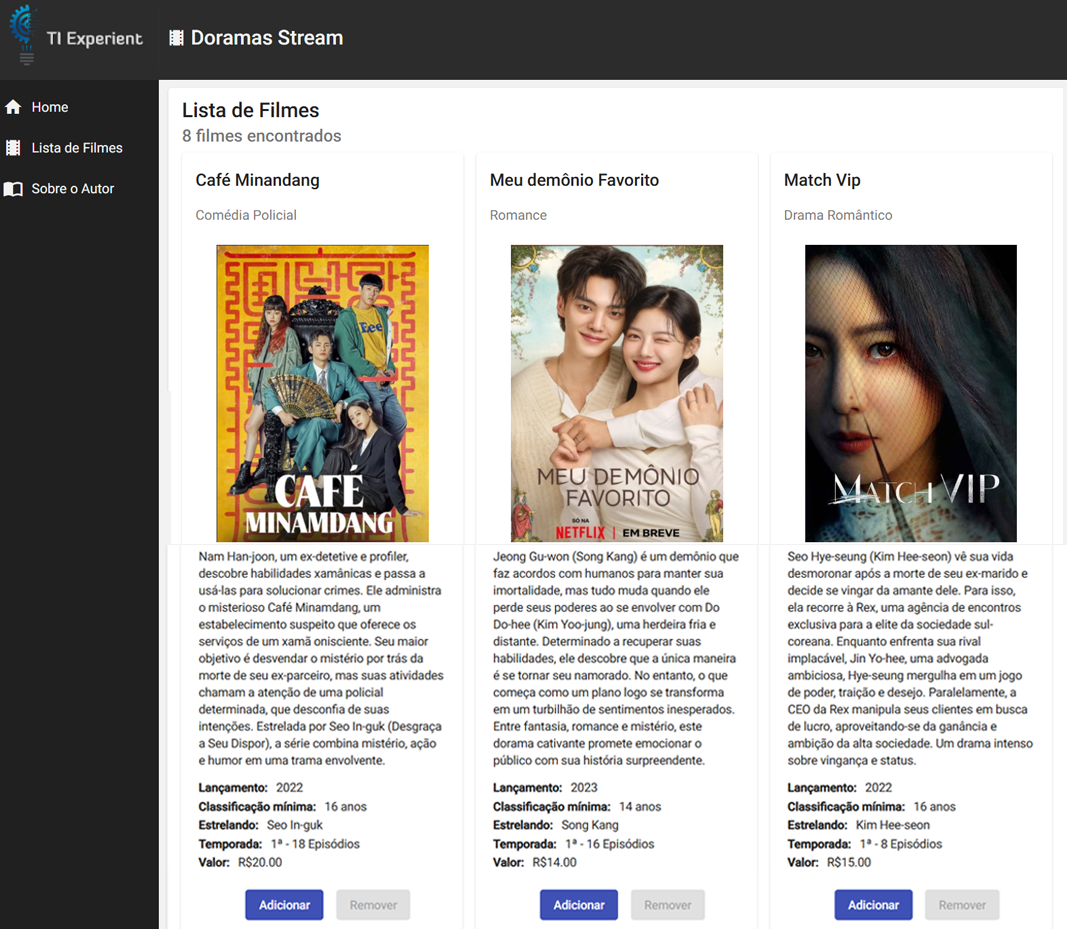Click the '8 filmes encontrados' count text

[x=262, y=135]
